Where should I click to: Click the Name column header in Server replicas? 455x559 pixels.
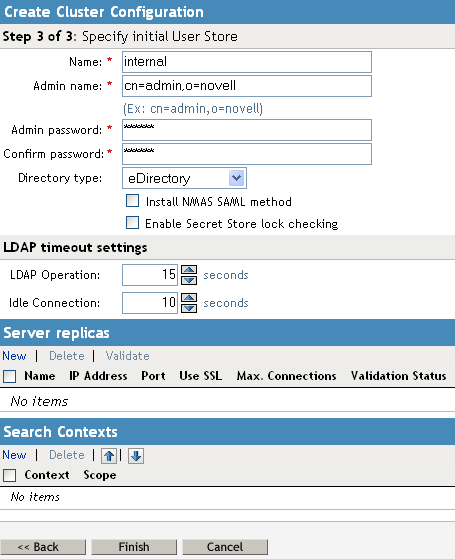tap(40, 376)
